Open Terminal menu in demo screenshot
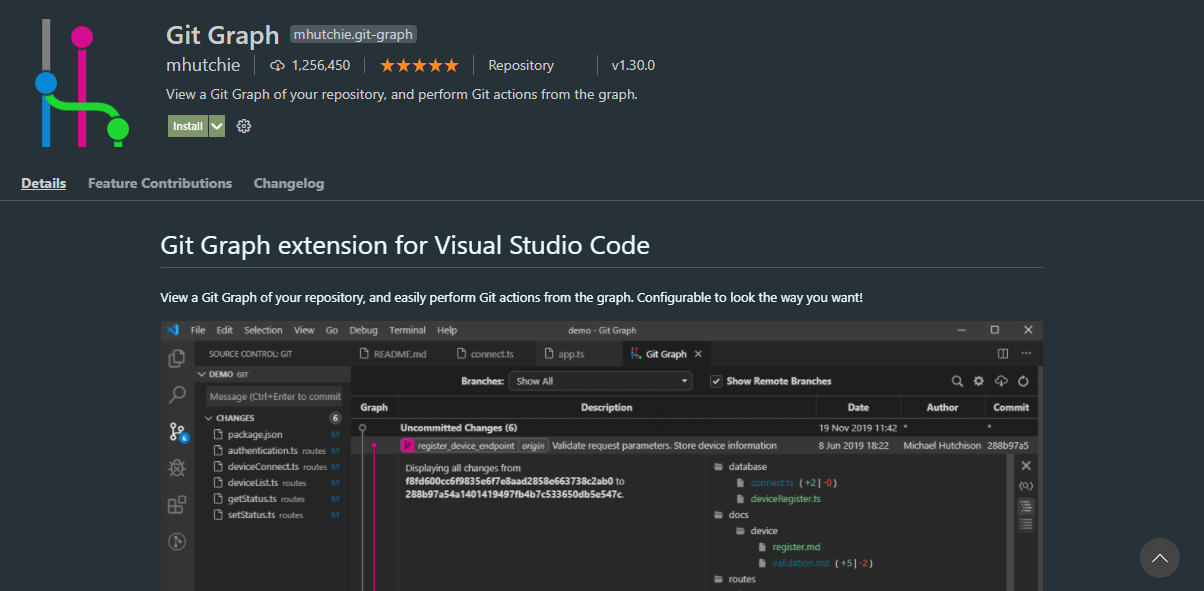The width and height of the screenshot is (1204, 591). [407, 330]
